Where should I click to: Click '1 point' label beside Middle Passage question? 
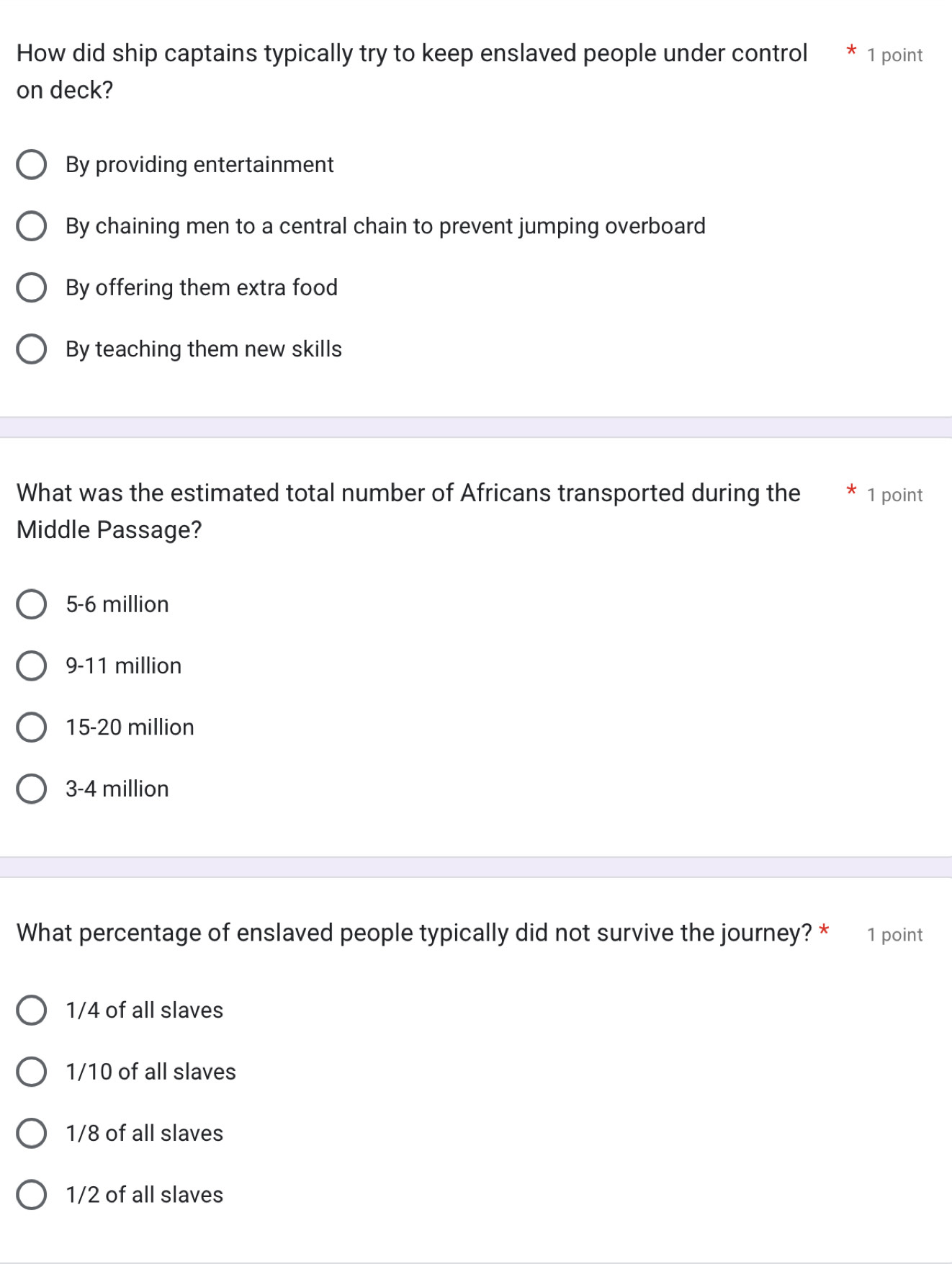coord(894,495)
